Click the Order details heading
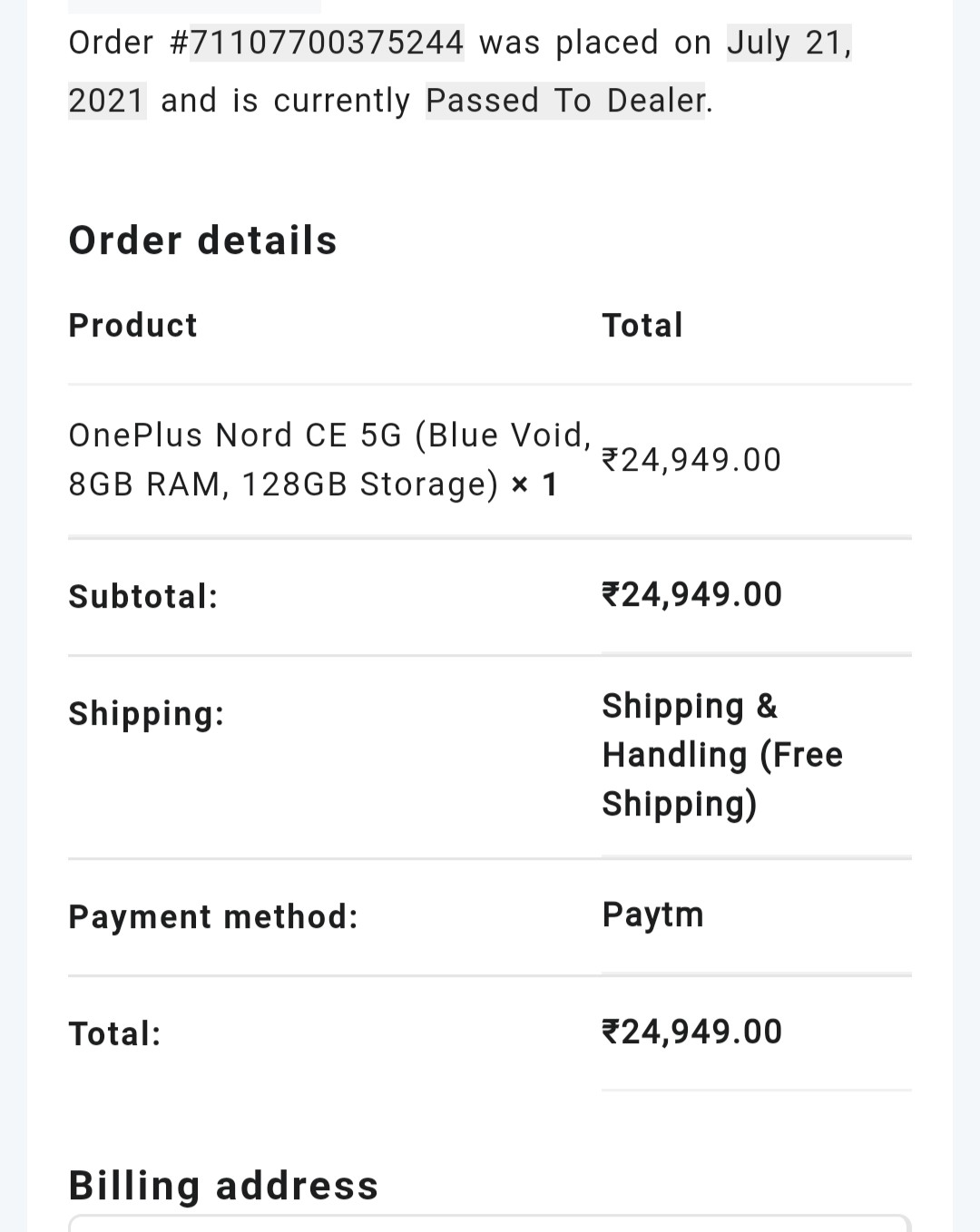The image size is (980, 1232). click(202, 240)
